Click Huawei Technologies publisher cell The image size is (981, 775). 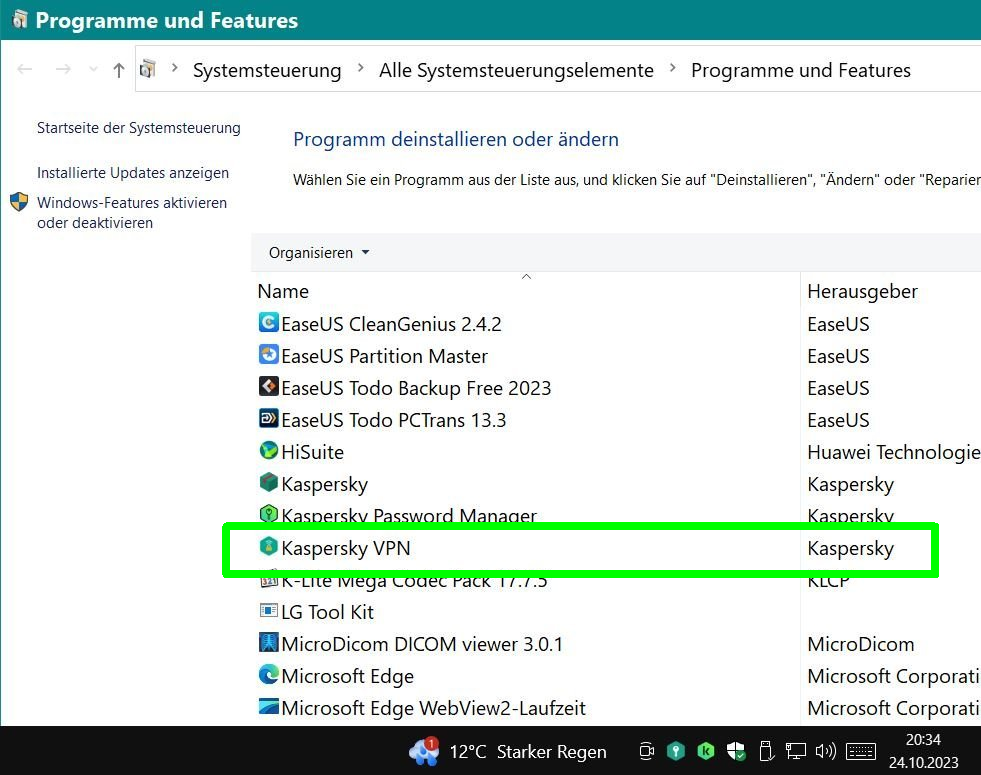[893, 452]
